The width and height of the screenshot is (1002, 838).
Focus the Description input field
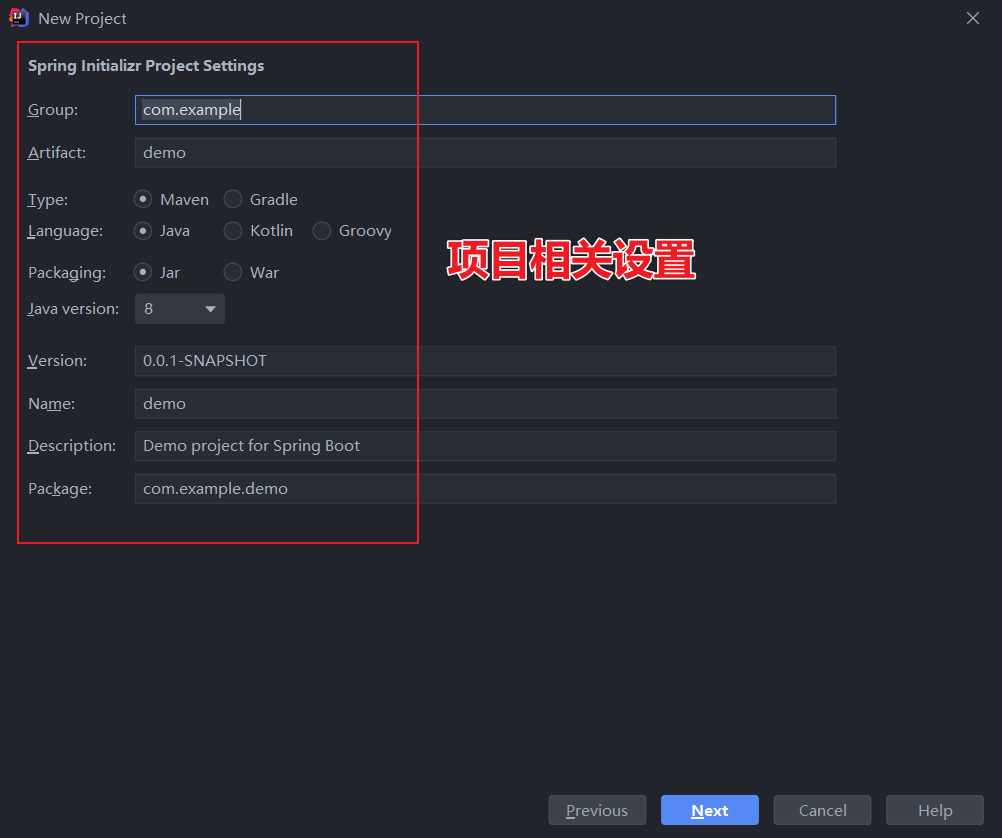[x=485, y=446]
